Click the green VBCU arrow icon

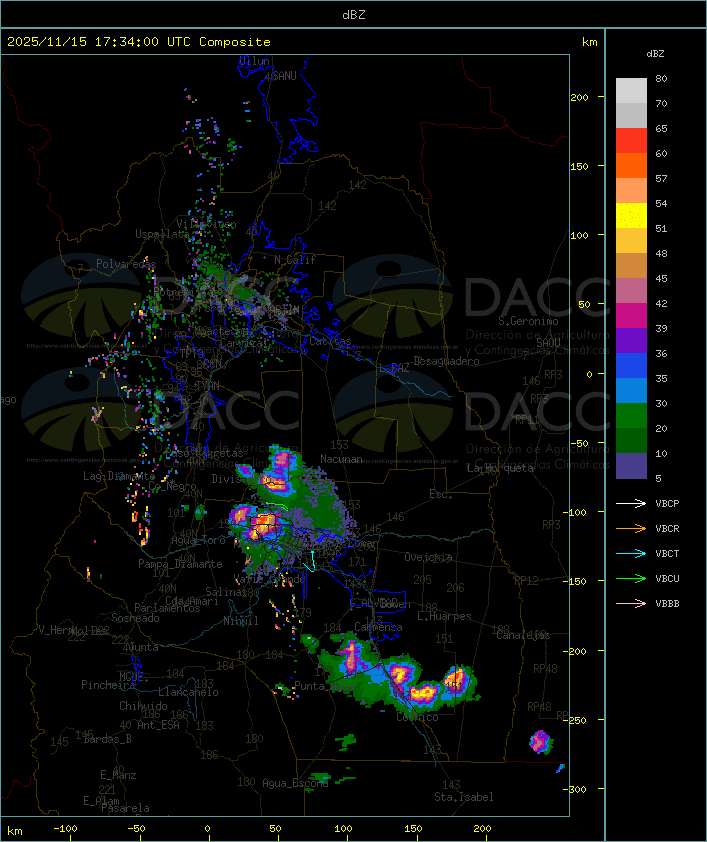[631, 578]
